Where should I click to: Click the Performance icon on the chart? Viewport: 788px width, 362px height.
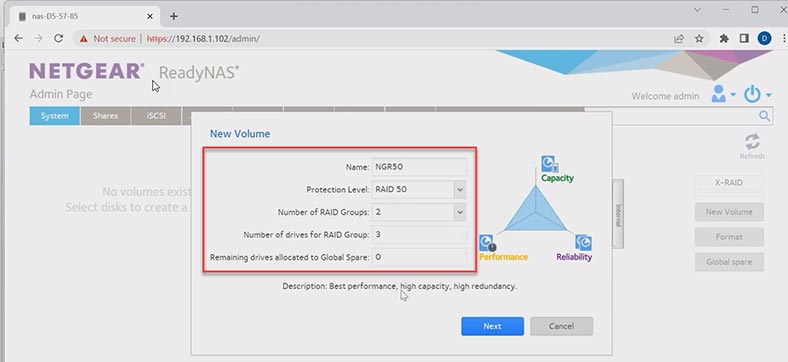pos(487,243)
